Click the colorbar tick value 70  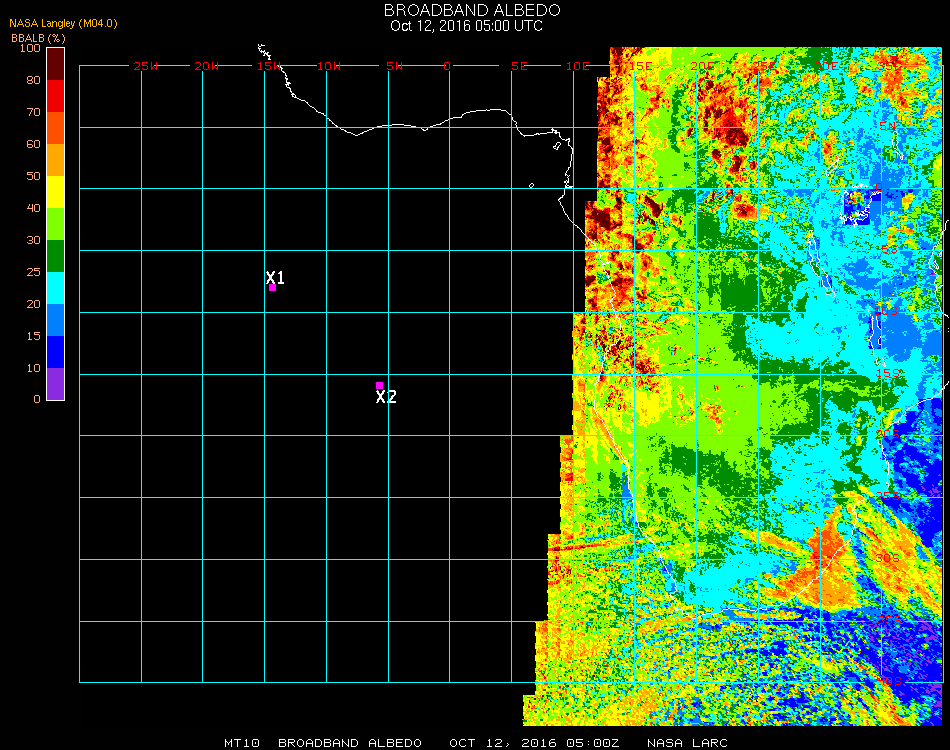click(x=34, y=113)
